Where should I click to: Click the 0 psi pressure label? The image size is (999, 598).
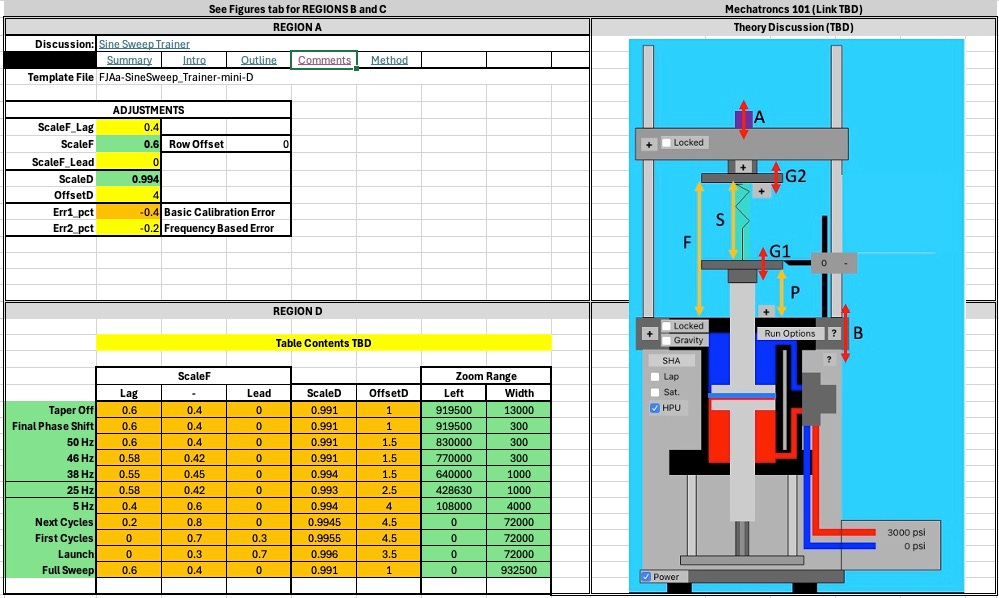tap(914, 546)
